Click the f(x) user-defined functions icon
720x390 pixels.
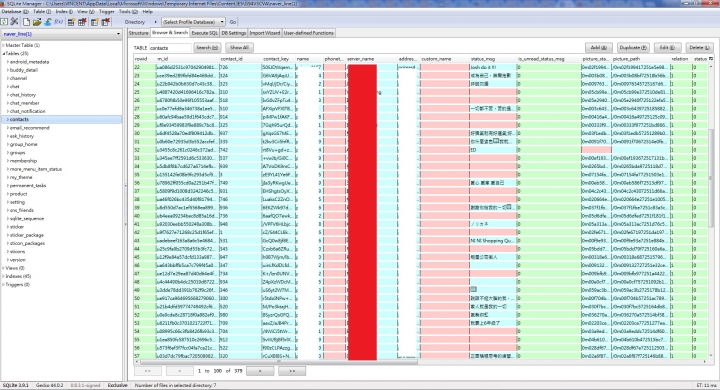tap(58, 22)
